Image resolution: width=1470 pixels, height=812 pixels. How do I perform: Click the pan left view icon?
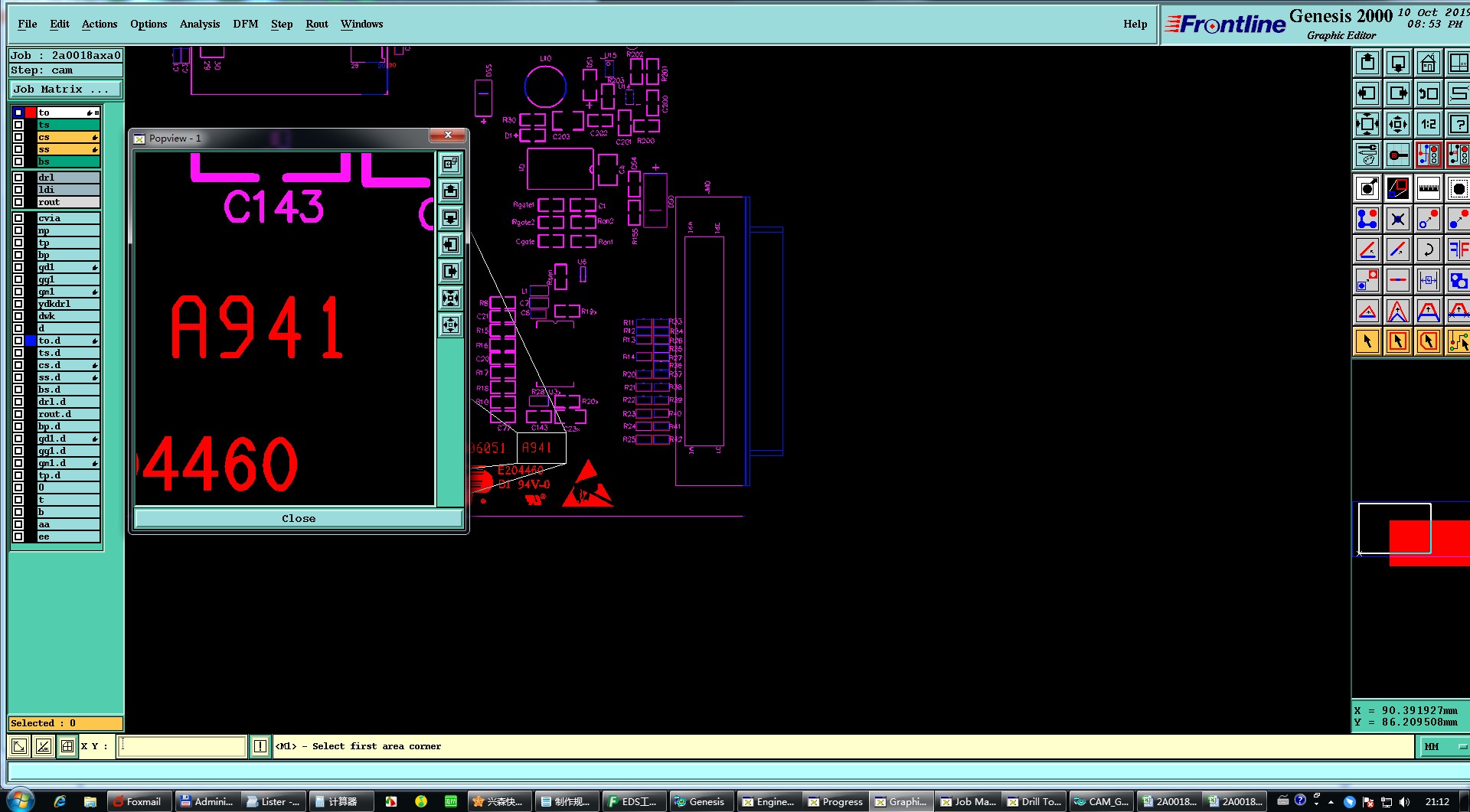pyautogui.click(x=1367, y=94)
